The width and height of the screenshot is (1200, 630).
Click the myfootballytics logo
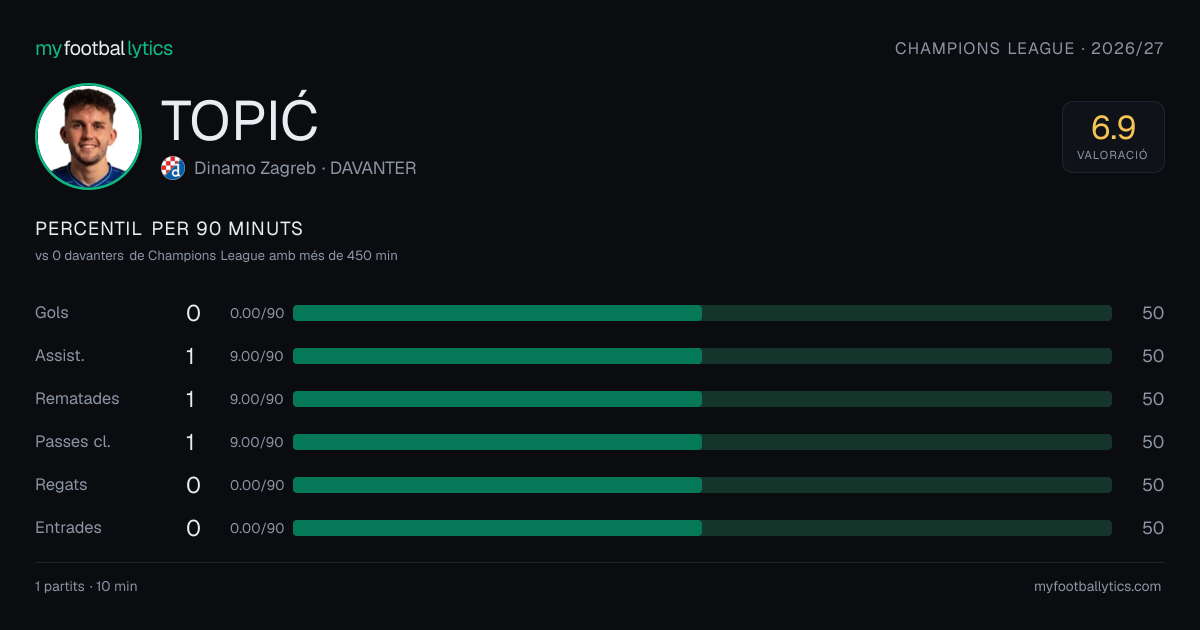pyautogui.click(x=104, y=48)
